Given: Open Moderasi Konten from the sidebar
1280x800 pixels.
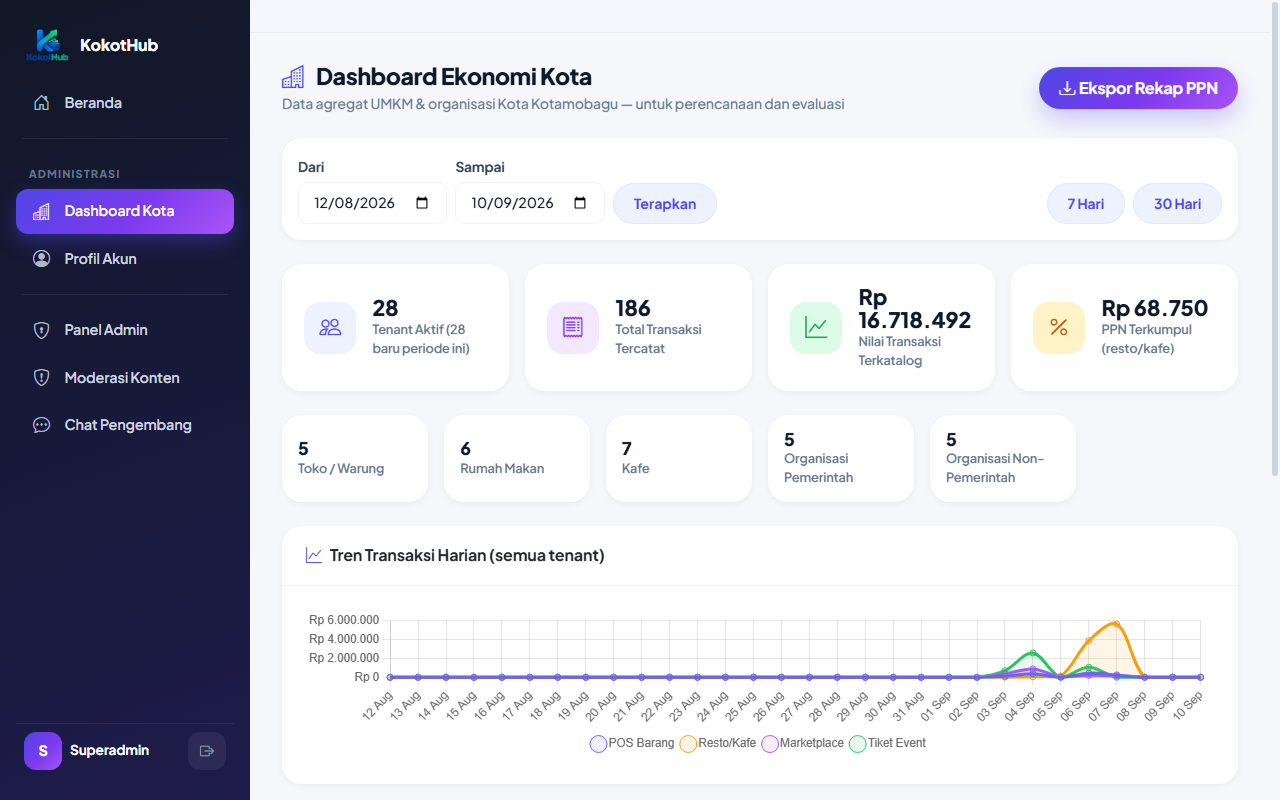Looking at the screenshot, I should point(125,378).
